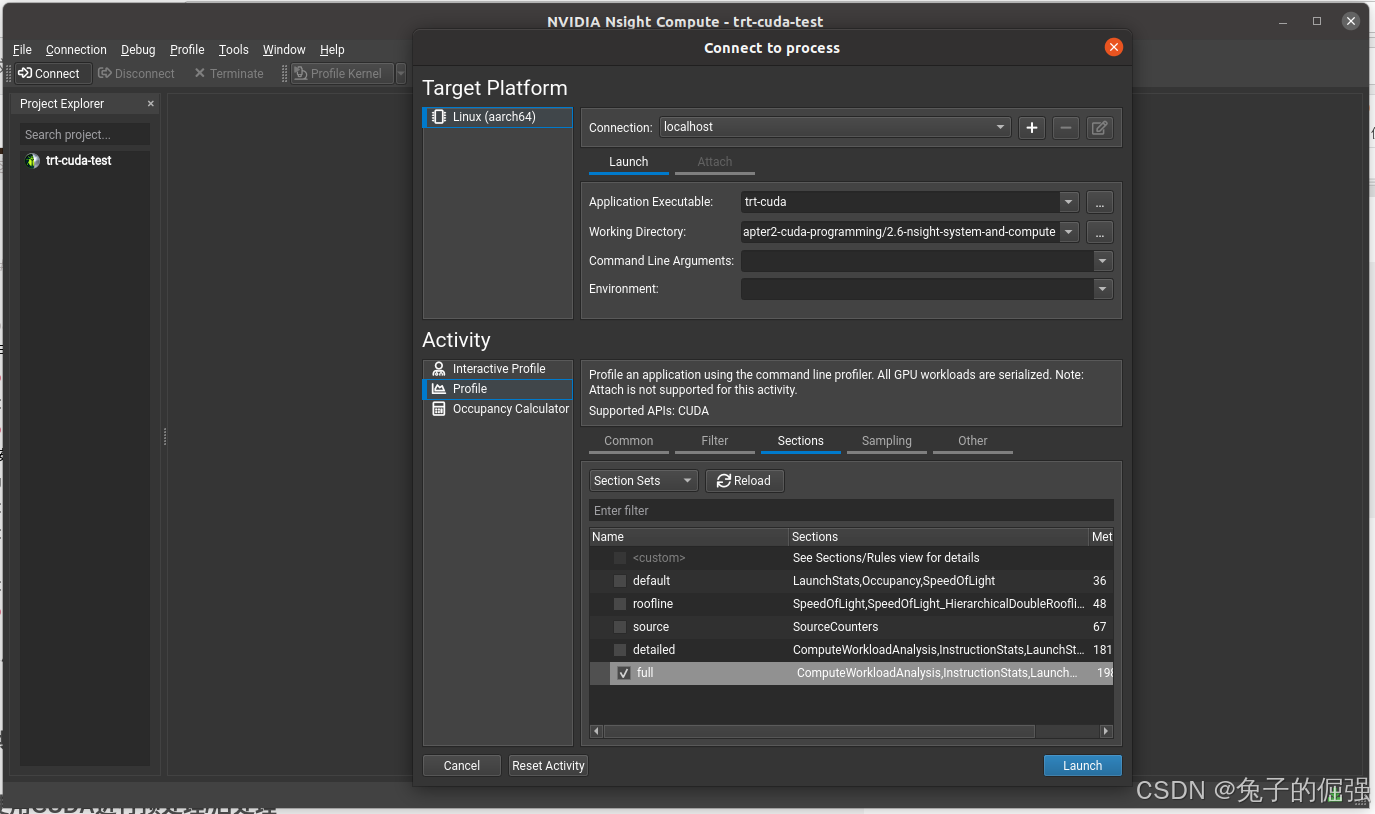1375x814 pixels.
Task: Click the Reload button
Action: pyautogui.click(x=744, y=481)
